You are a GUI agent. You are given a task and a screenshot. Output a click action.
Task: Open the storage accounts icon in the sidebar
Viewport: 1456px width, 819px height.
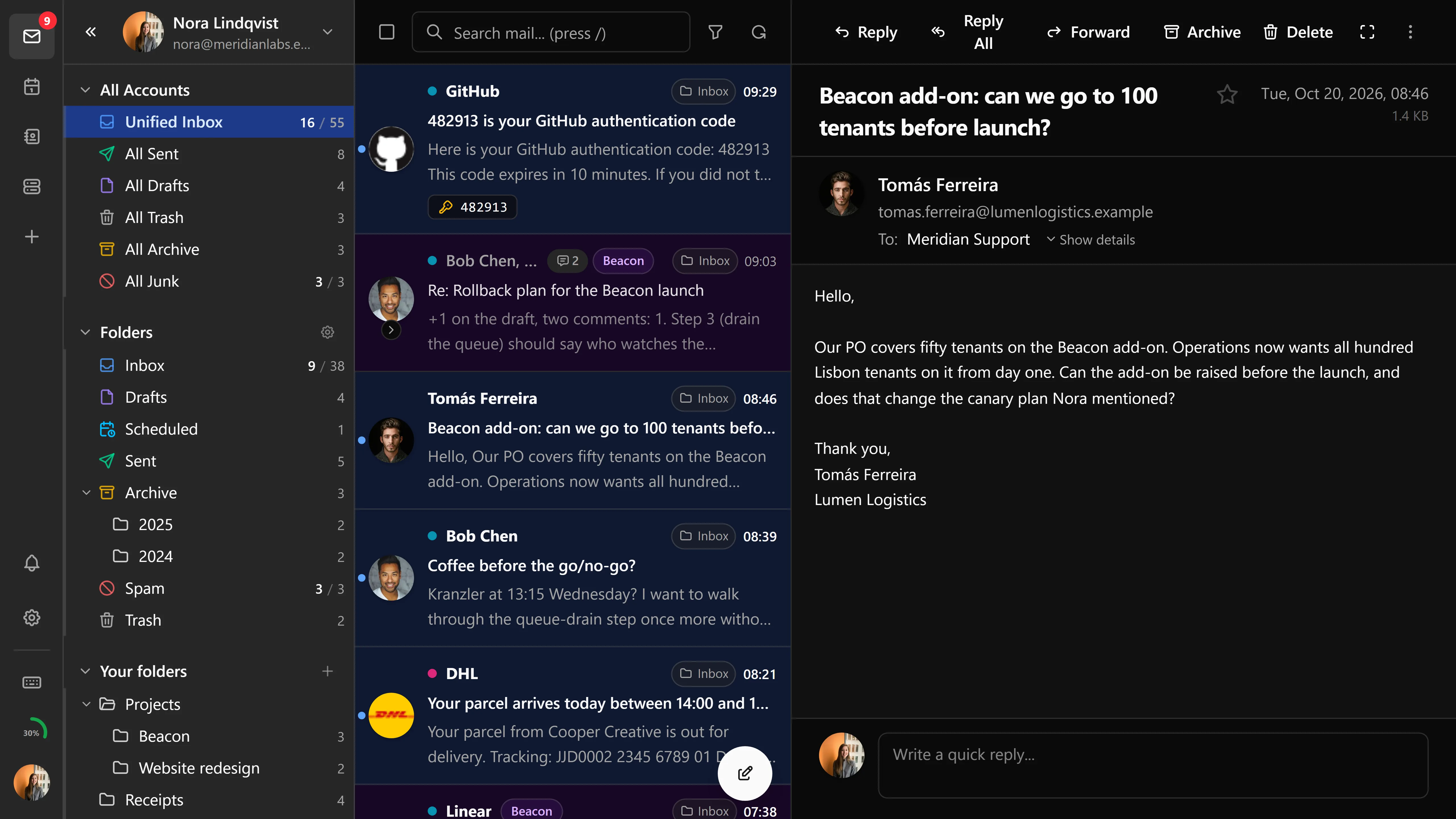[32, 187]
